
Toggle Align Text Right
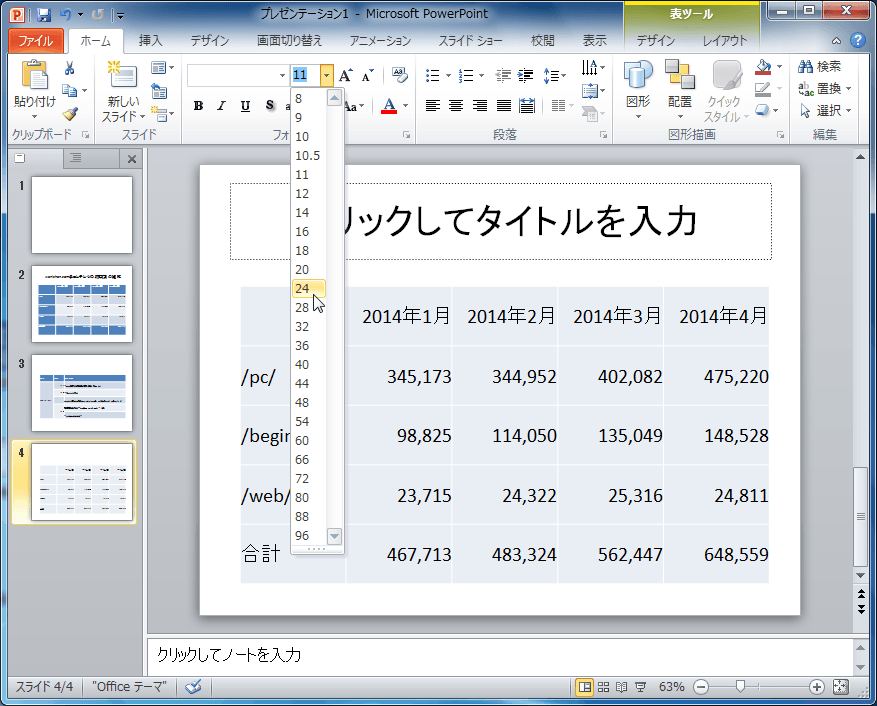(479, 106)
